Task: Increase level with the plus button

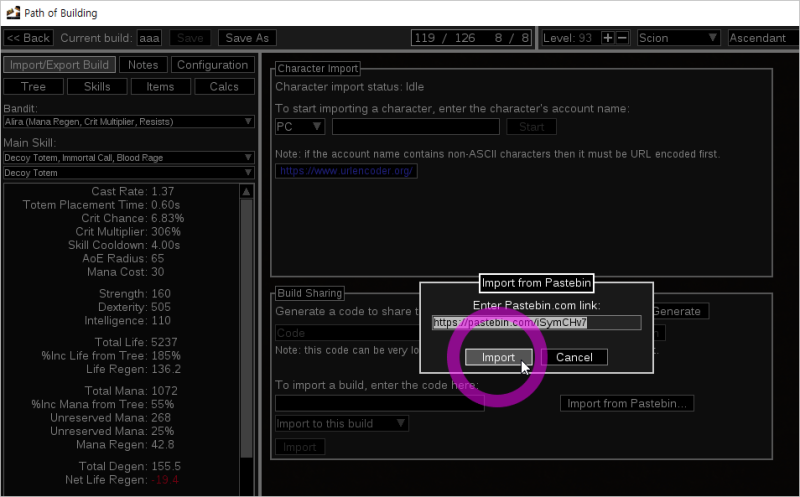Action: (607, 38)
